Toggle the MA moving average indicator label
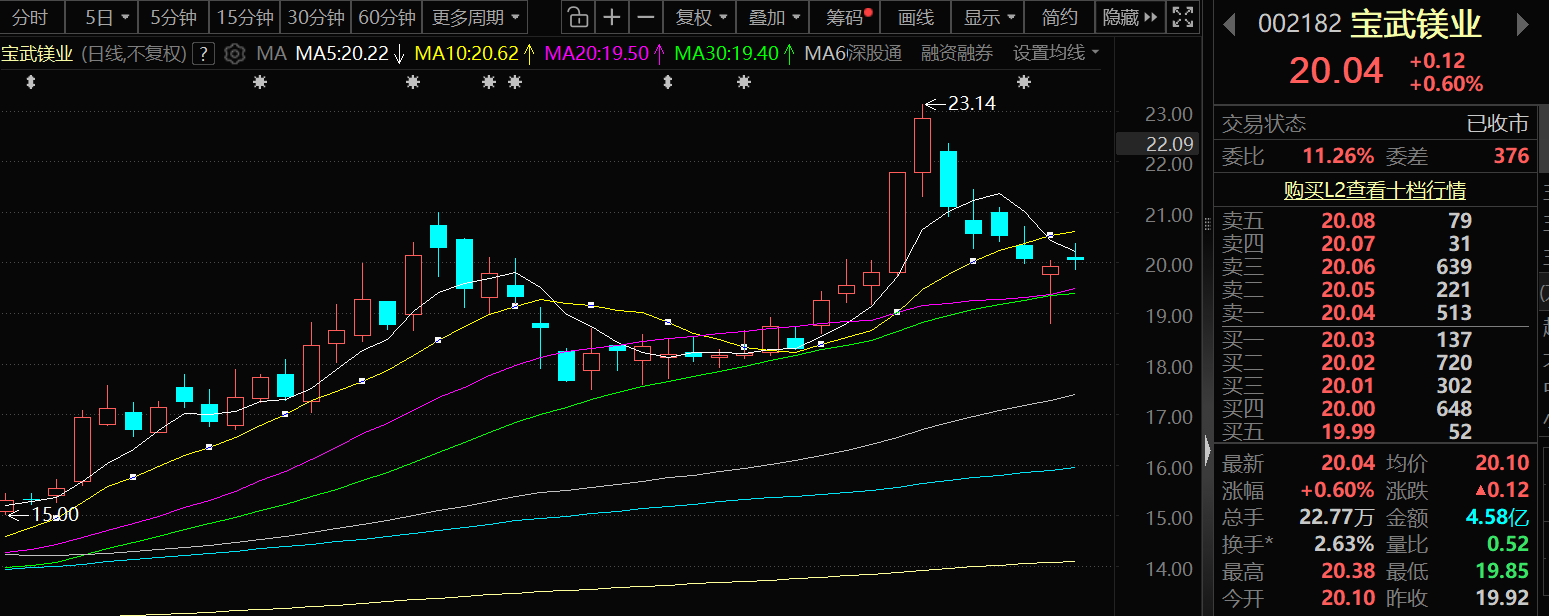Screen dimensions: 1549x616 [x=270, y=54]
